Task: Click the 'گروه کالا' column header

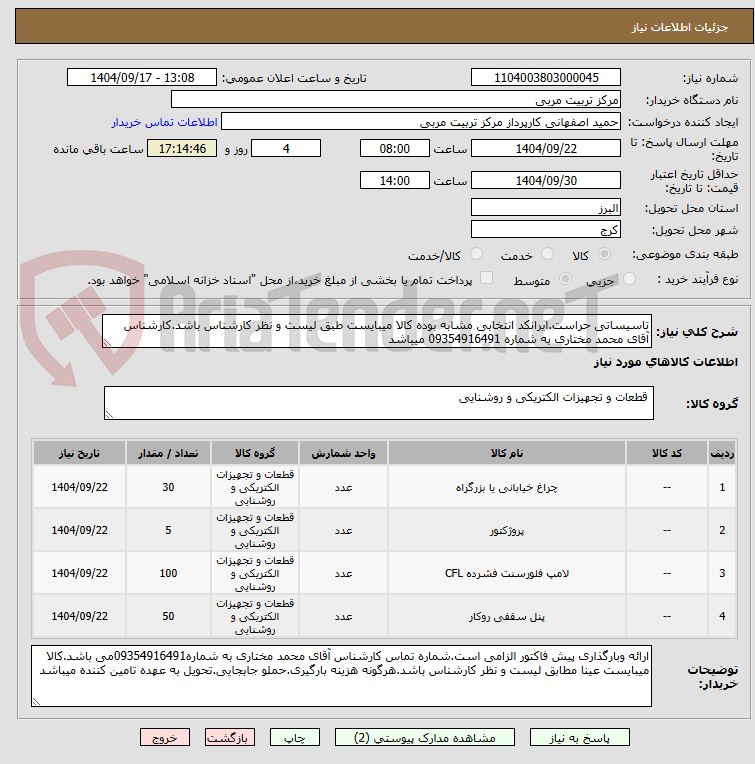Action: pyautogui.click(x=255, y=453)
